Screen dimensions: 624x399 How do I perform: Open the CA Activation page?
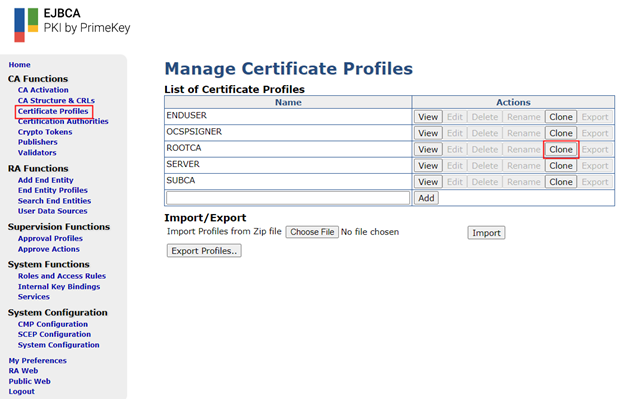(43, 90)
